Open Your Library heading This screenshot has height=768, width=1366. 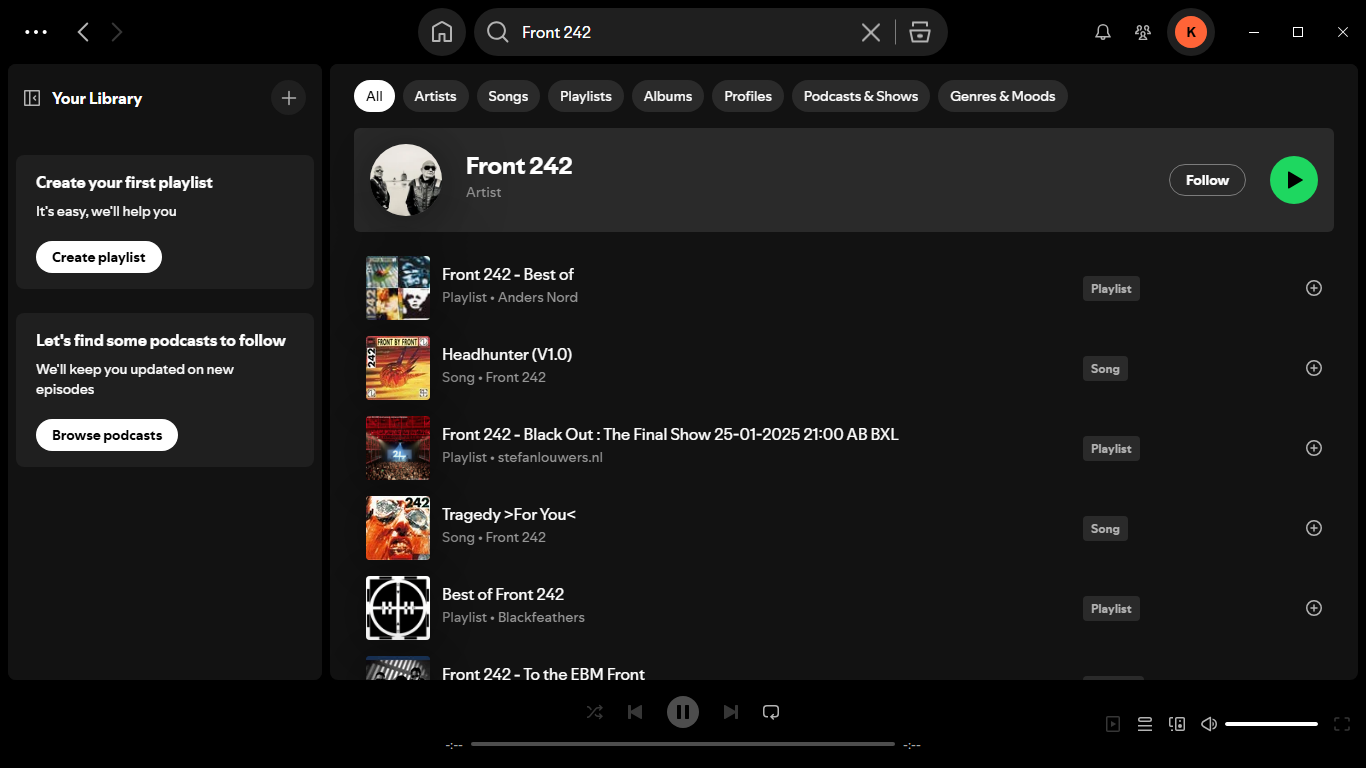coord(97,98)
